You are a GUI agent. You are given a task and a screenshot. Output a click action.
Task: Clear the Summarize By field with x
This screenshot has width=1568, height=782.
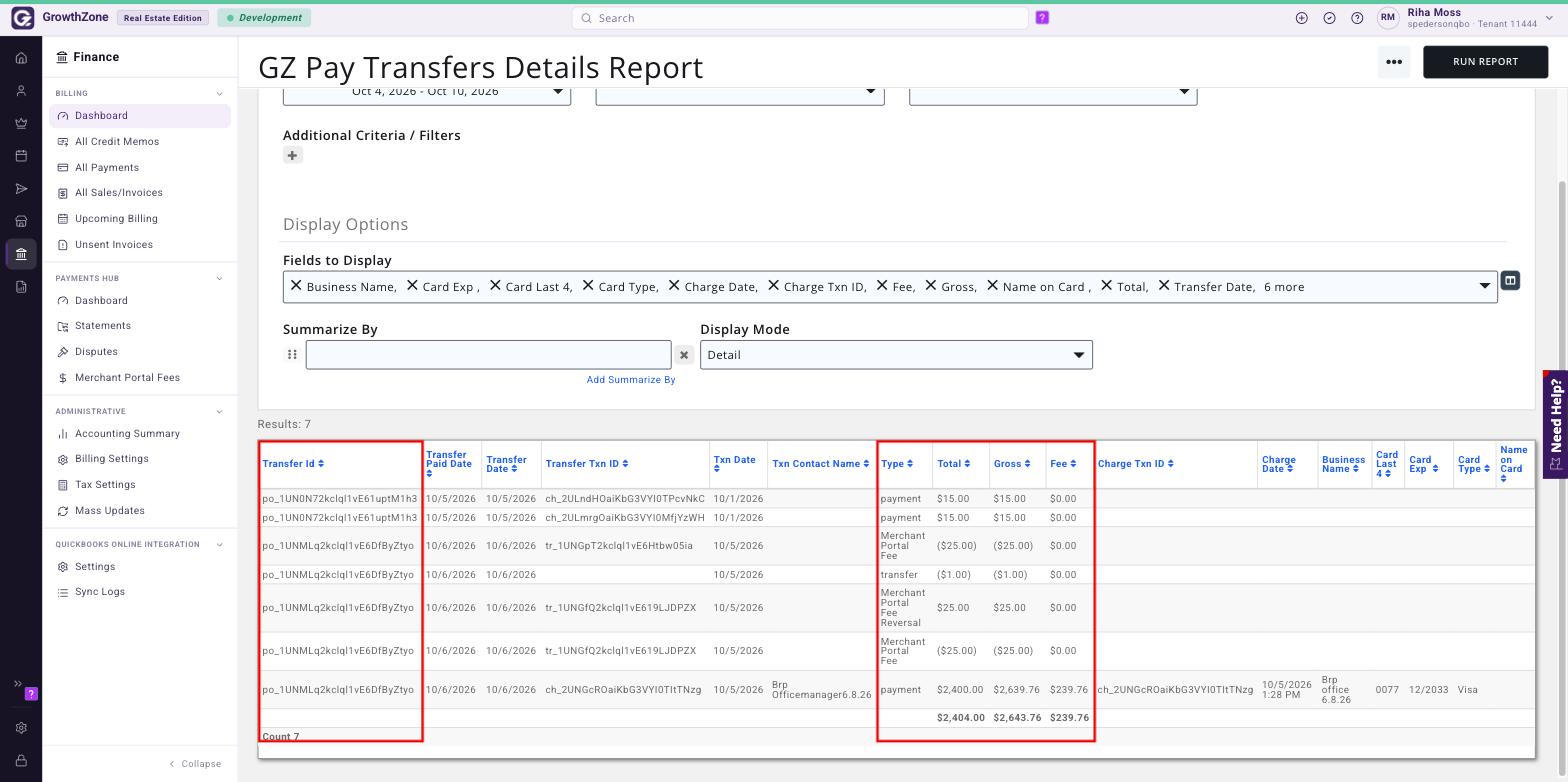684,355
